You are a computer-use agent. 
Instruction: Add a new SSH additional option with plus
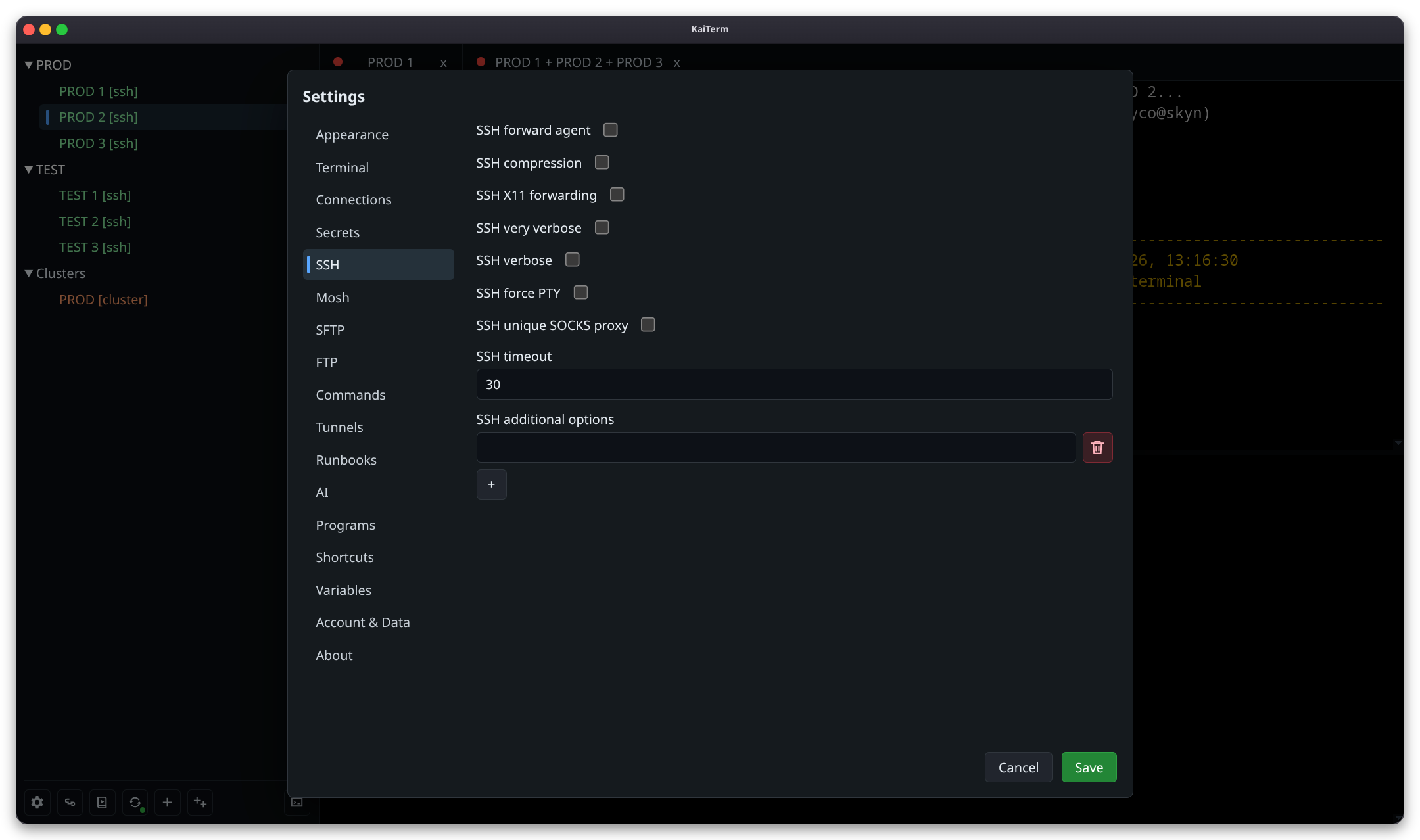pos(491,484)
